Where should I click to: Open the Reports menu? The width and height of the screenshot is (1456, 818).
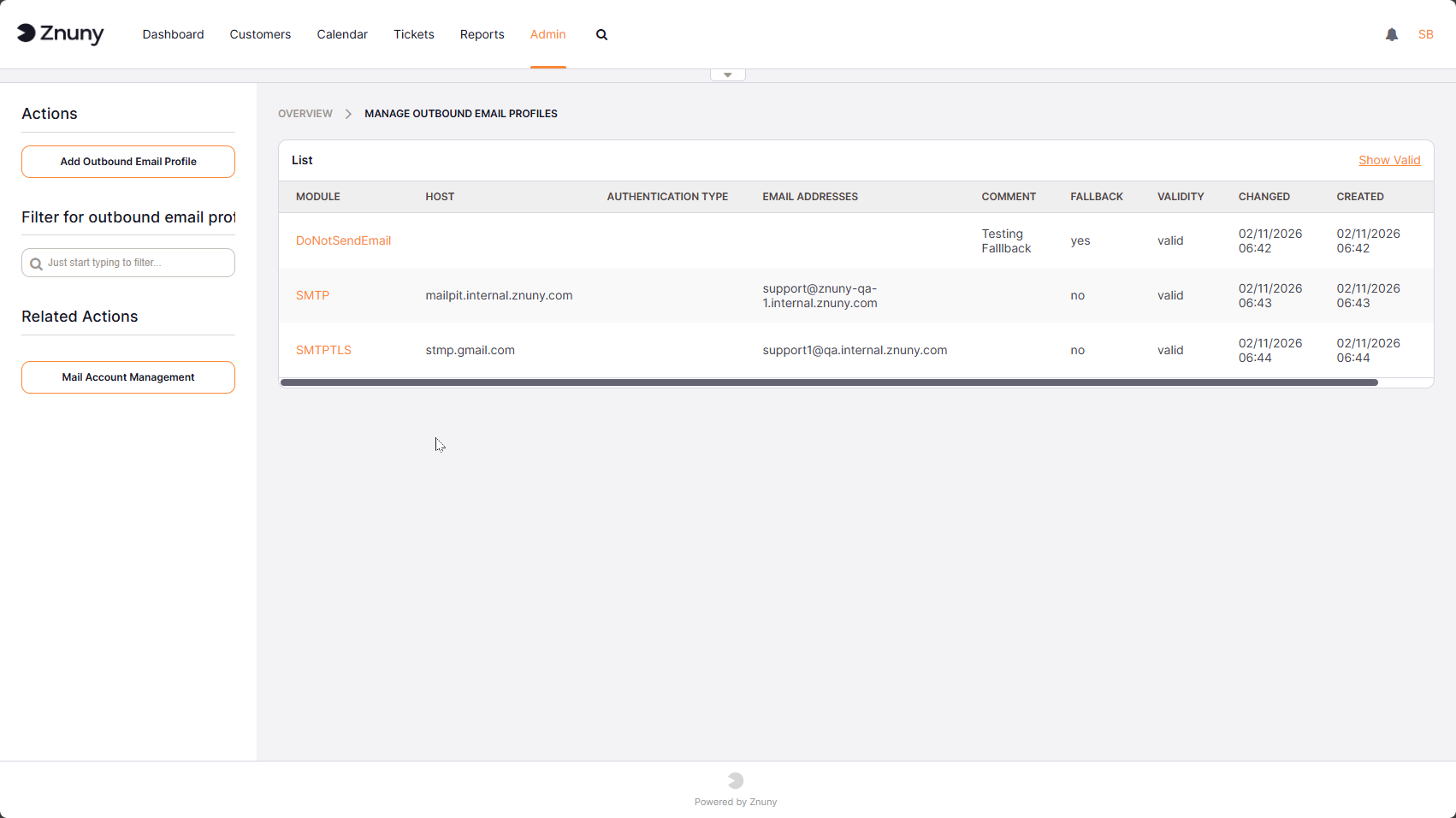click(482, 35)
